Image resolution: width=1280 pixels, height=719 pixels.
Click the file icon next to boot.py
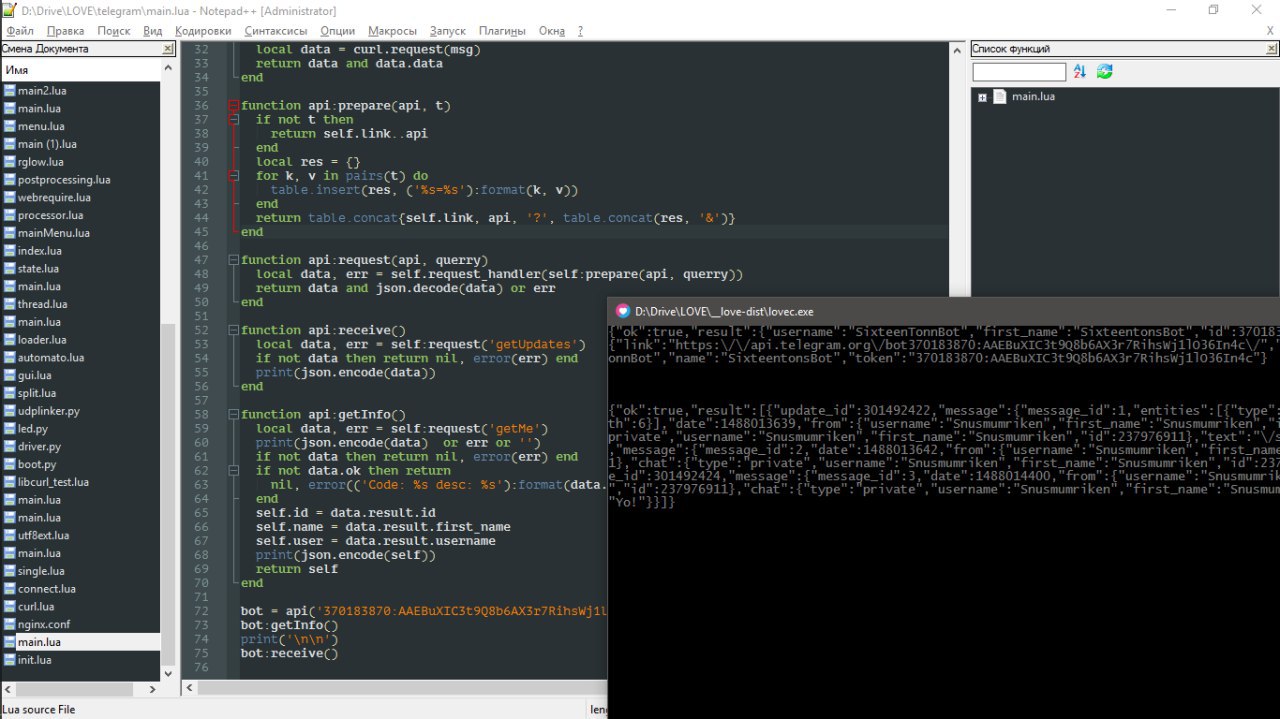10,464
